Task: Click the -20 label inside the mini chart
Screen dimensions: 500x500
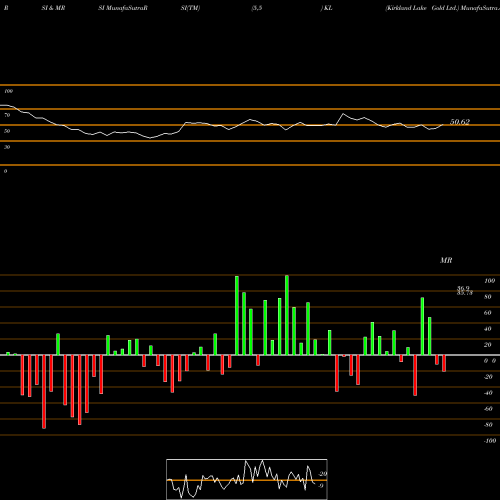Action: 322,474
